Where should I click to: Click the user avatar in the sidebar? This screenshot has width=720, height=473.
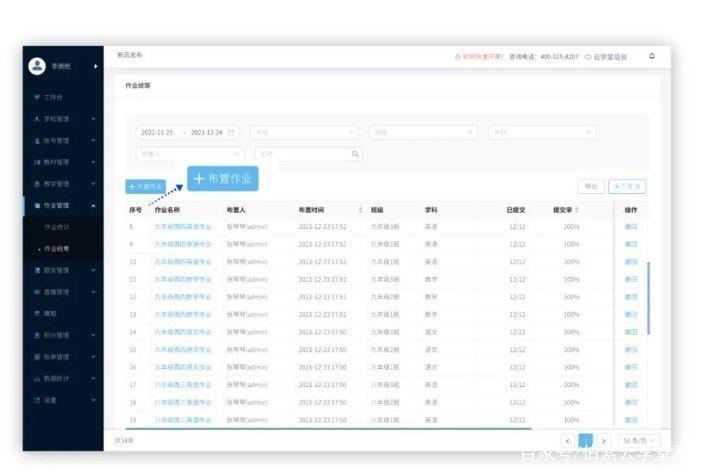coord(37,66)
